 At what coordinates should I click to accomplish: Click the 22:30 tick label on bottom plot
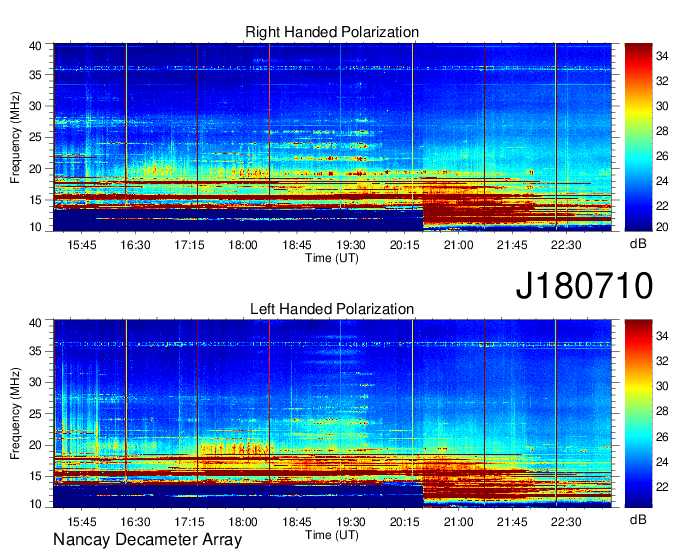(566, 522)
